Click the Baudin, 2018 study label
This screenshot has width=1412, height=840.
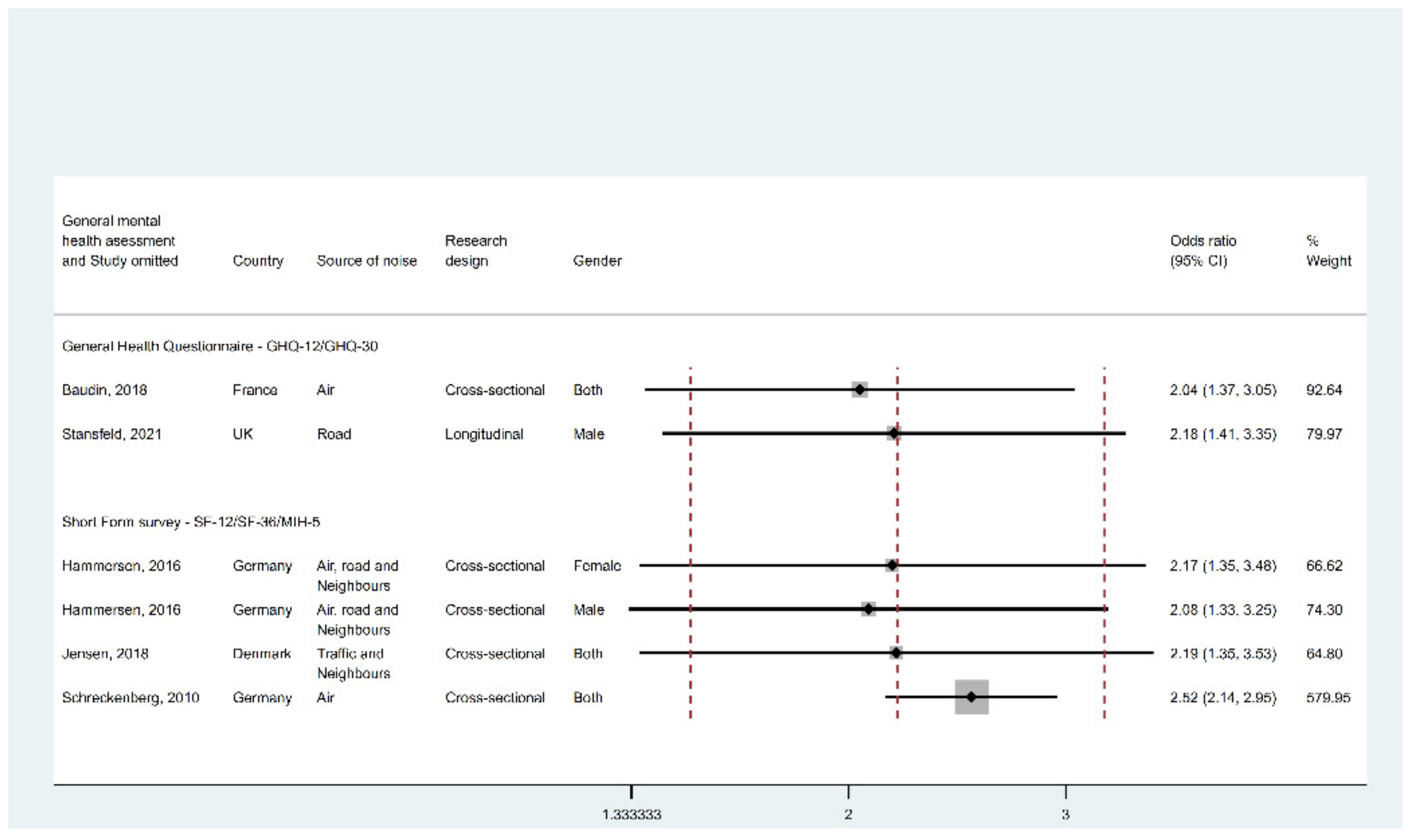coord(104,389)
